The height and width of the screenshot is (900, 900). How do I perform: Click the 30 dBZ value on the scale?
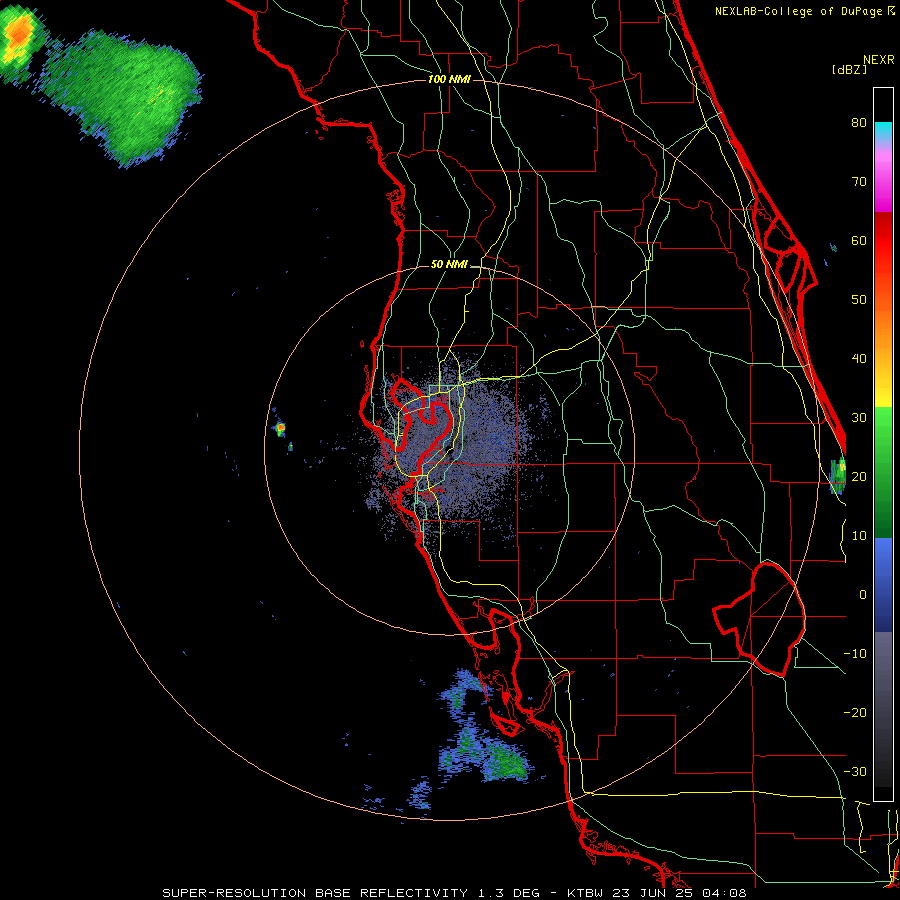(859, 417)
